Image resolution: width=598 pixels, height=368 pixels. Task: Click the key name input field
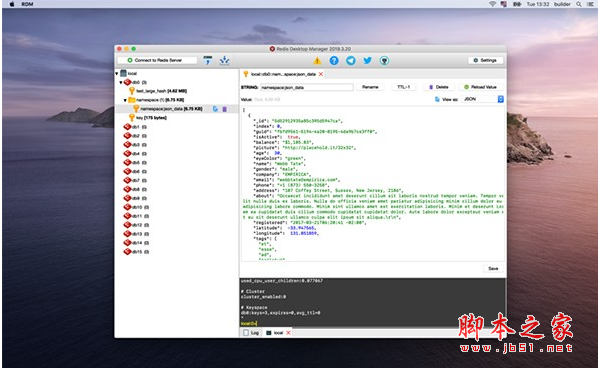coord(307,87)
